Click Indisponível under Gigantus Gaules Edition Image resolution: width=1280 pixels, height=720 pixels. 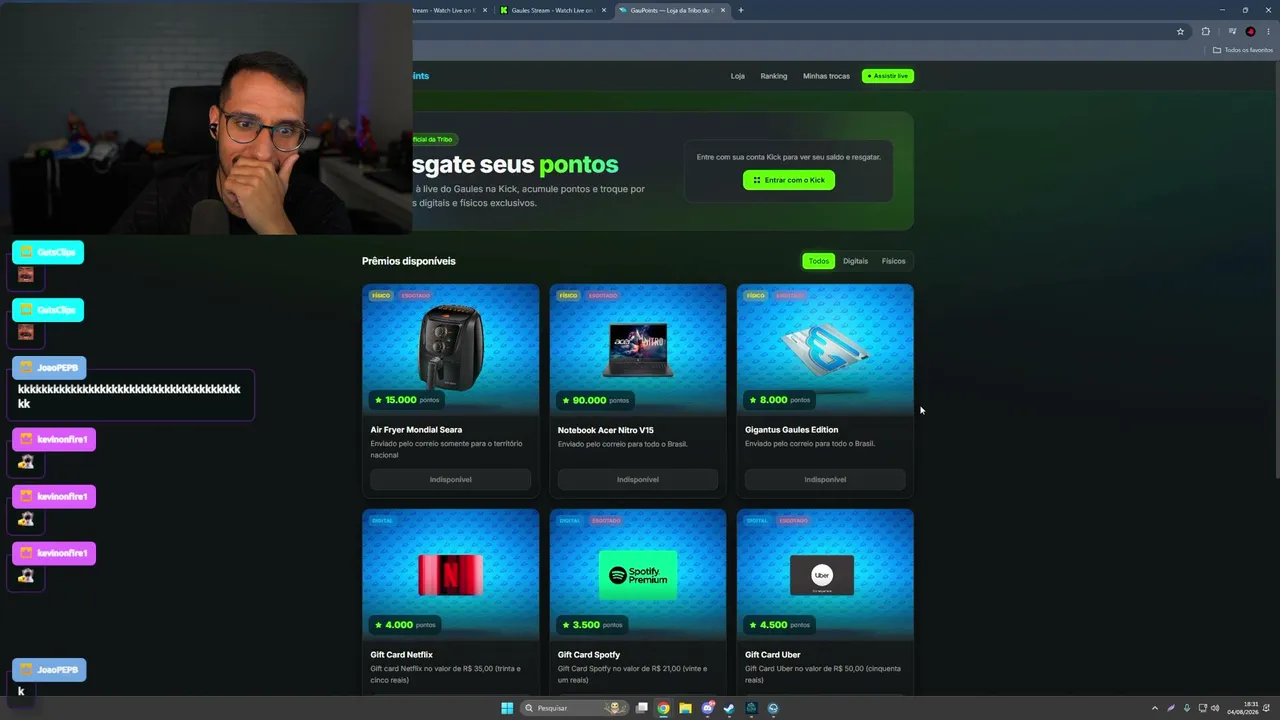point(825,480)
